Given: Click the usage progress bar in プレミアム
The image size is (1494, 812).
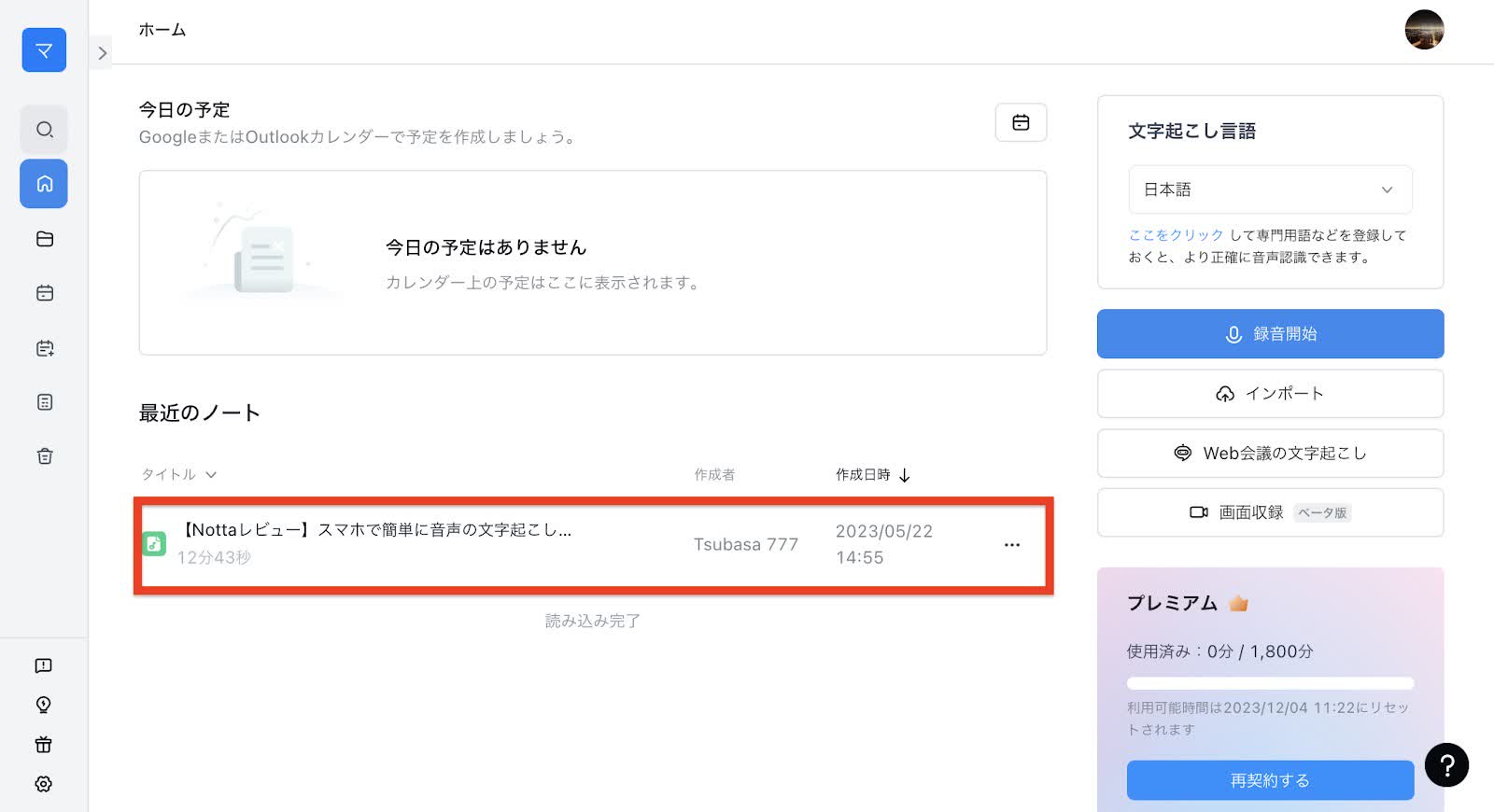Looking at the screenshot, I should pos(1270,683).
